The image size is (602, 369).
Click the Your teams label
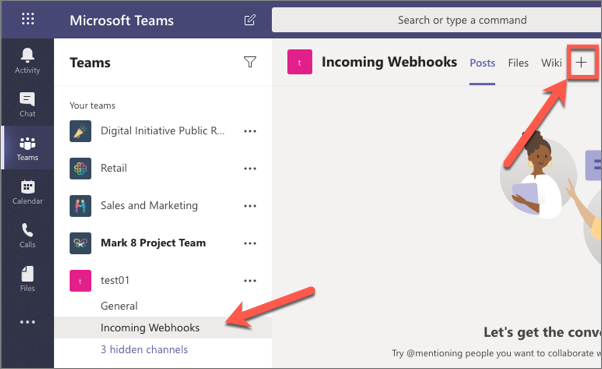pos(92,106)
